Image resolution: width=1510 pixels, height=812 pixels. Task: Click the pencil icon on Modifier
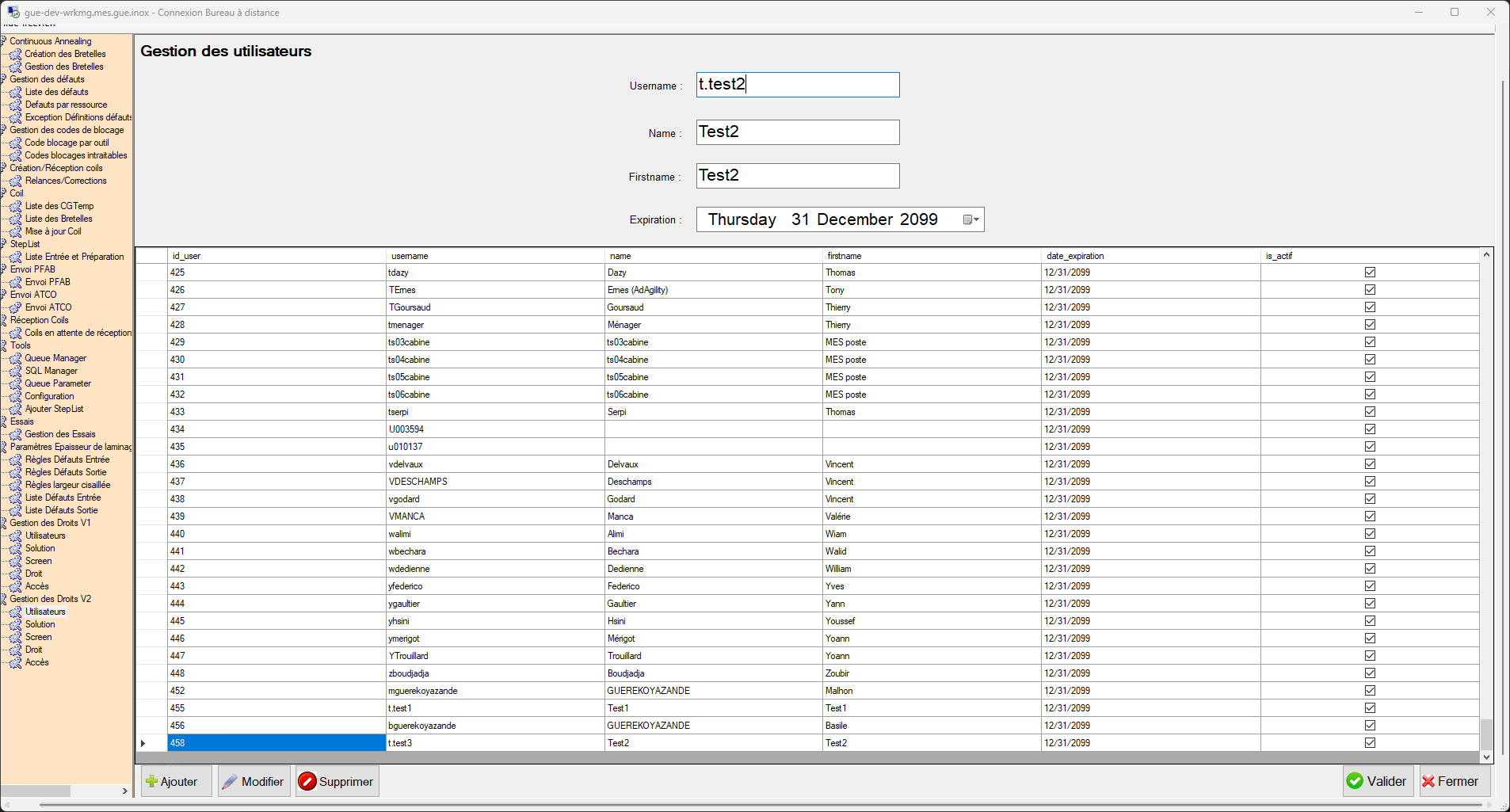click(x=230, y=781)
